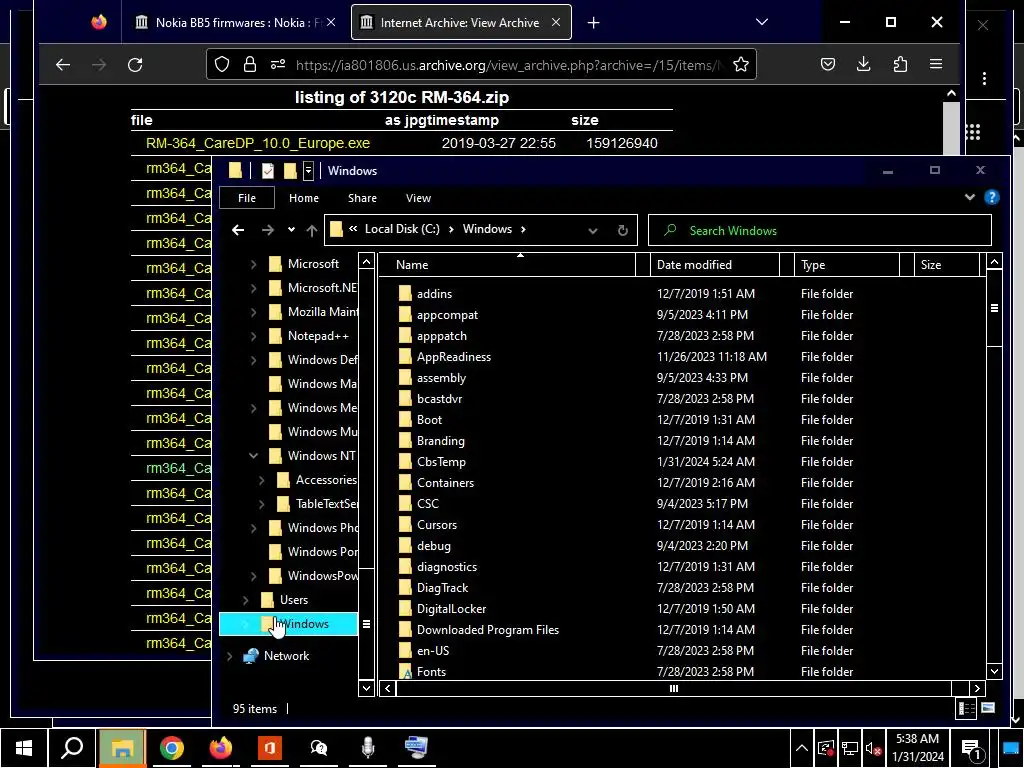Click Local Disk (C:) breadcrumb
1024x768 pixels.
pos(402,229)
